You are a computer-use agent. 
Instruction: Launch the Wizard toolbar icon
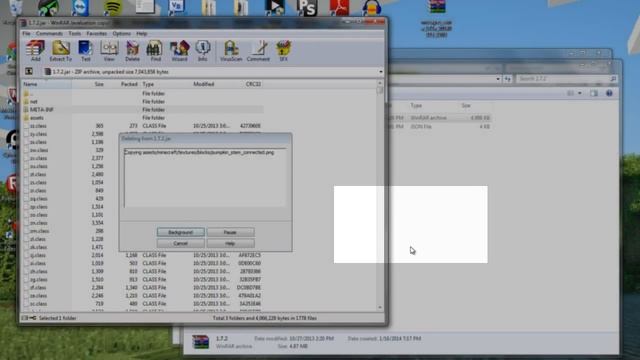pyautogui.click(x=179, y=51)
